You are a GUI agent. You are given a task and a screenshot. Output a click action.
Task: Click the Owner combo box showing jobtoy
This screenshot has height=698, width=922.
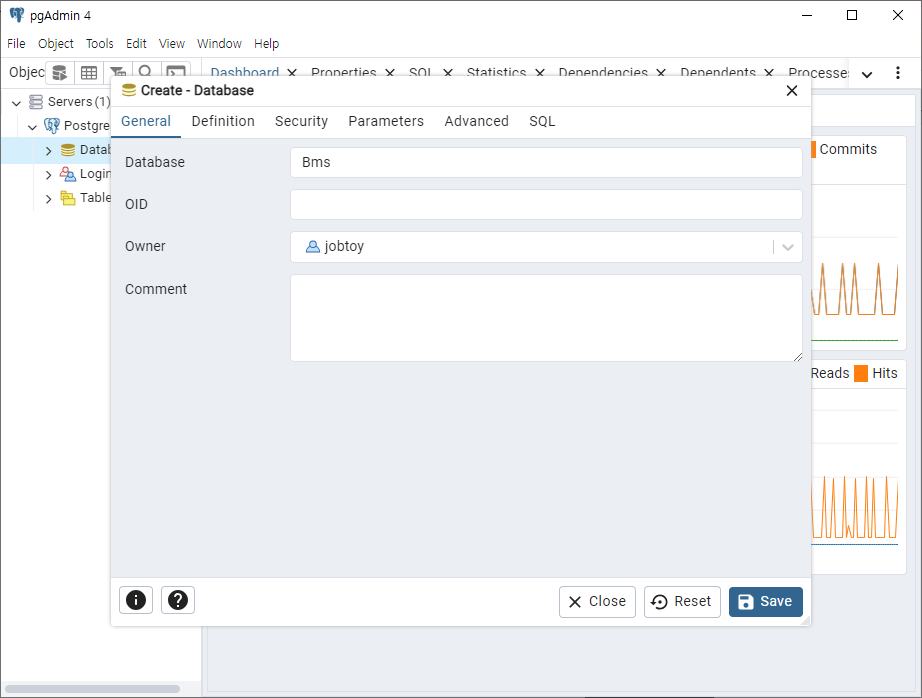tap(546, 247)
